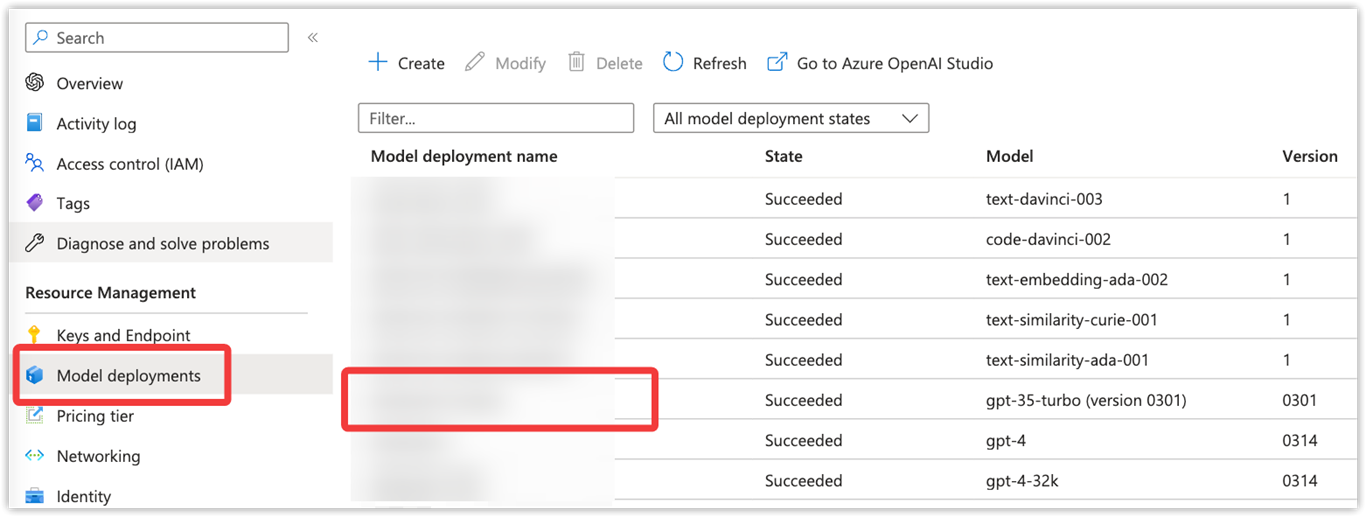
Task: Sort by Model deployment name column
Action: click(x=464, y=156)
